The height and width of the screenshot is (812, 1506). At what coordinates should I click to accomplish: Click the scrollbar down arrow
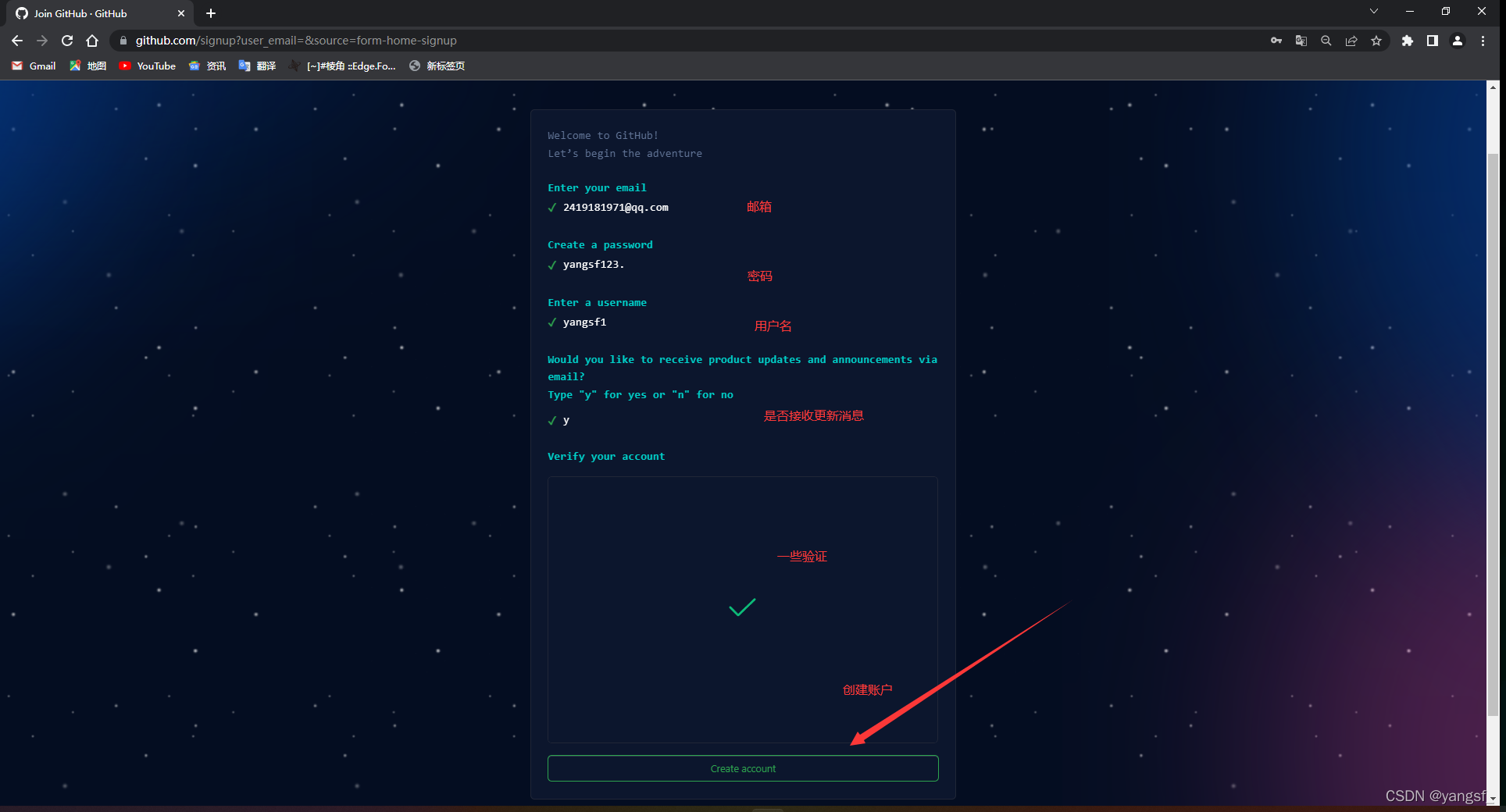click(x=1493, y=799)
